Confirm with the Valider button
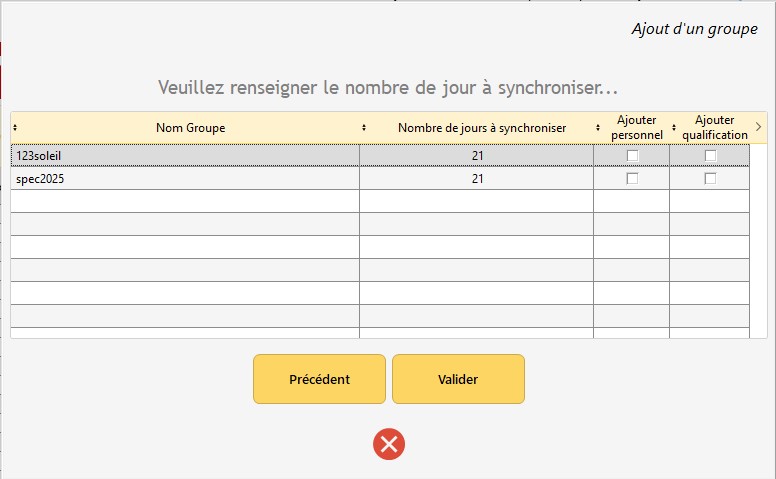The image size is (776, 479). coord(458,379)
